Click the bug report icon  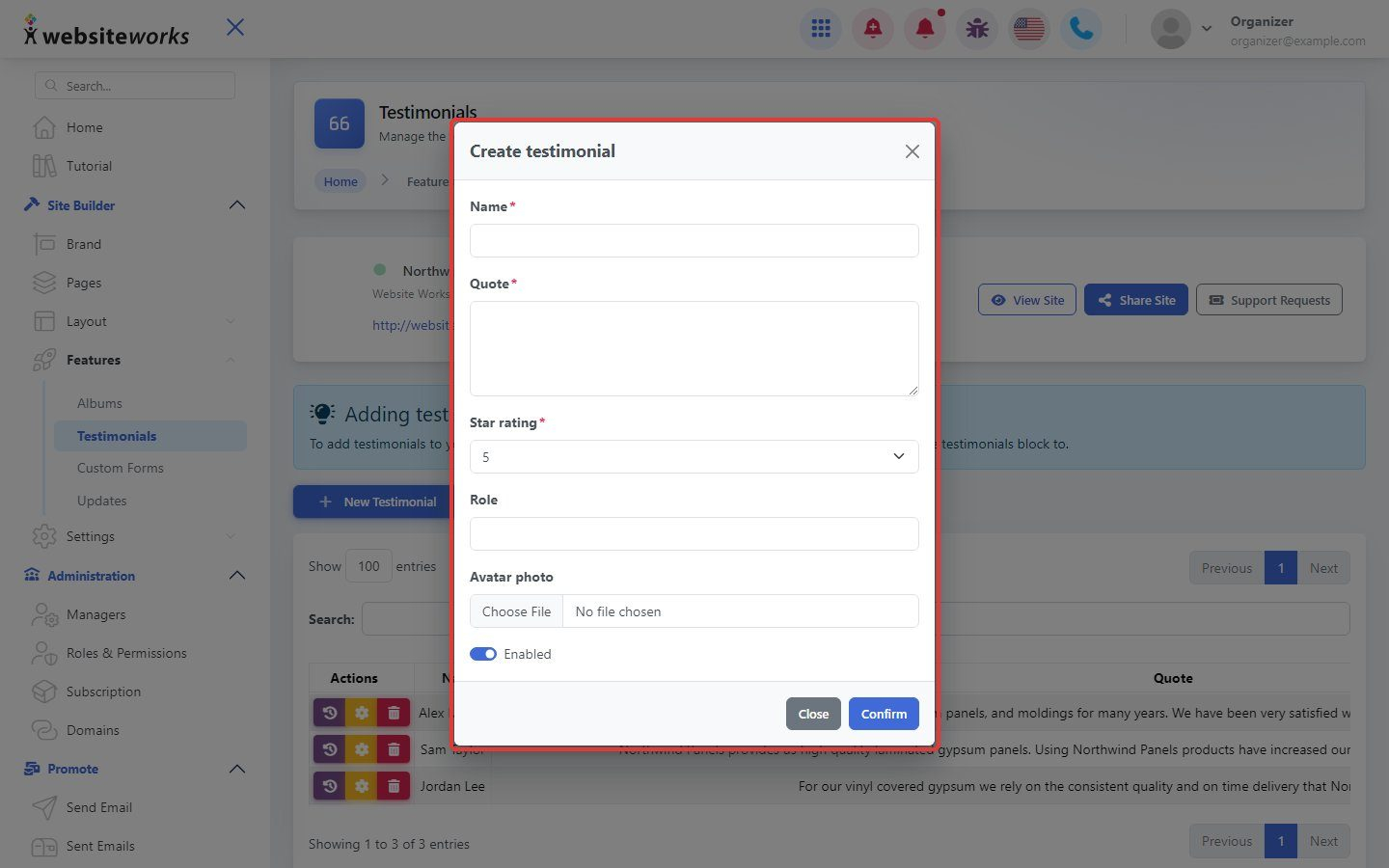coord(977,29)
